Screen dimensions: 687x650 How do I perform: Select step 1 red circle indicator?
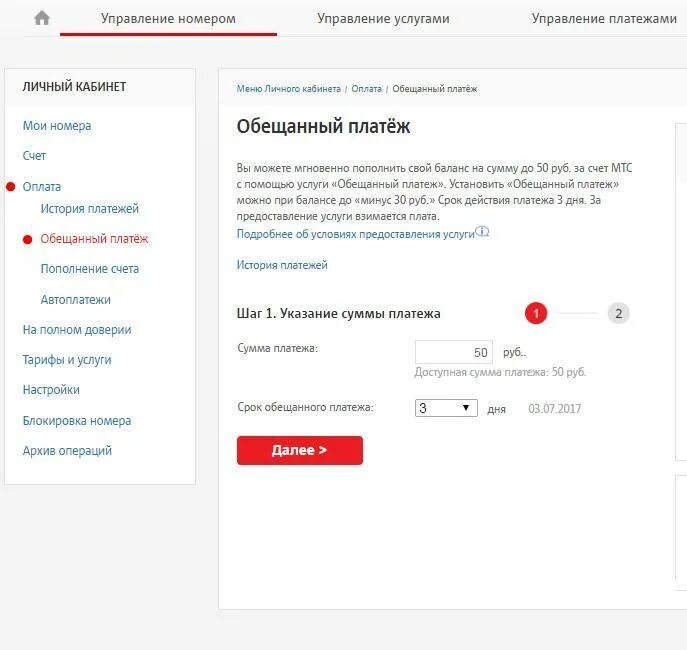tap(536, 314)
